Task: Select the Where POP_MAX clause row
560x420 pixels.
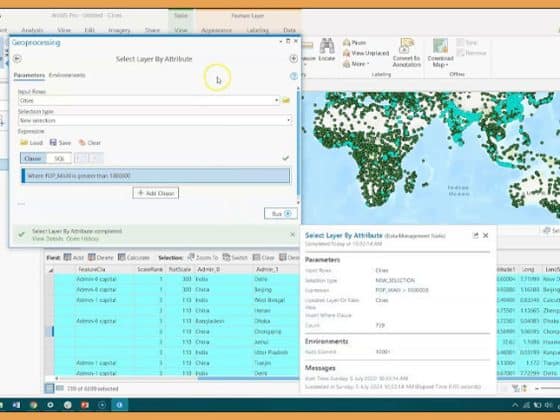Action: tap(156, 176)
